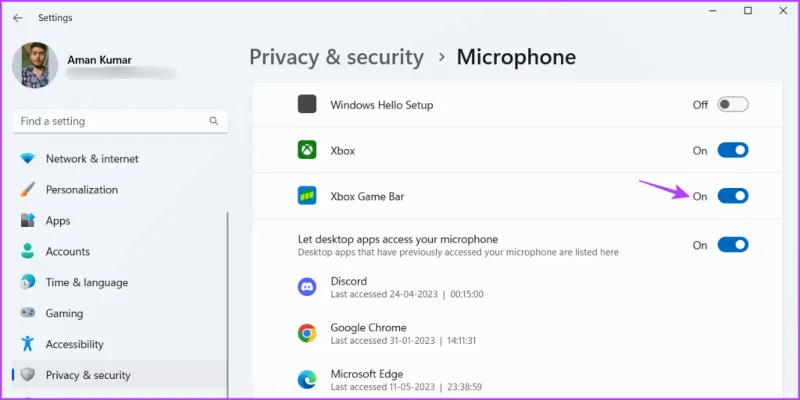Click the Time & language globe icon
This screenshot has width=800, height=400.
tap(28, 282)
